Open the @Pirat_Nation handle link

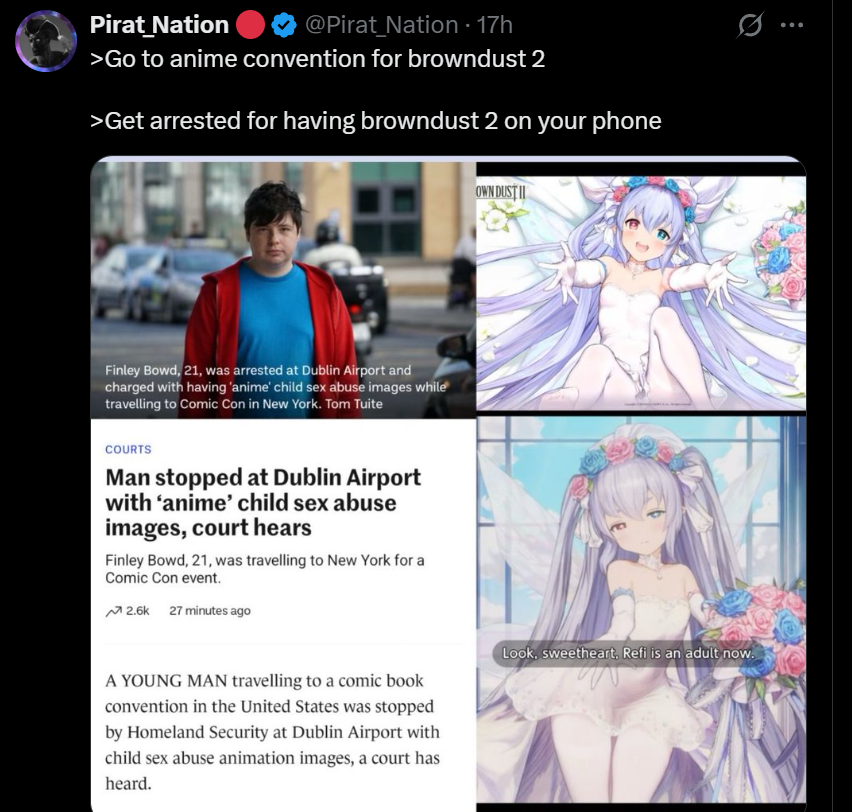[381, 25]
